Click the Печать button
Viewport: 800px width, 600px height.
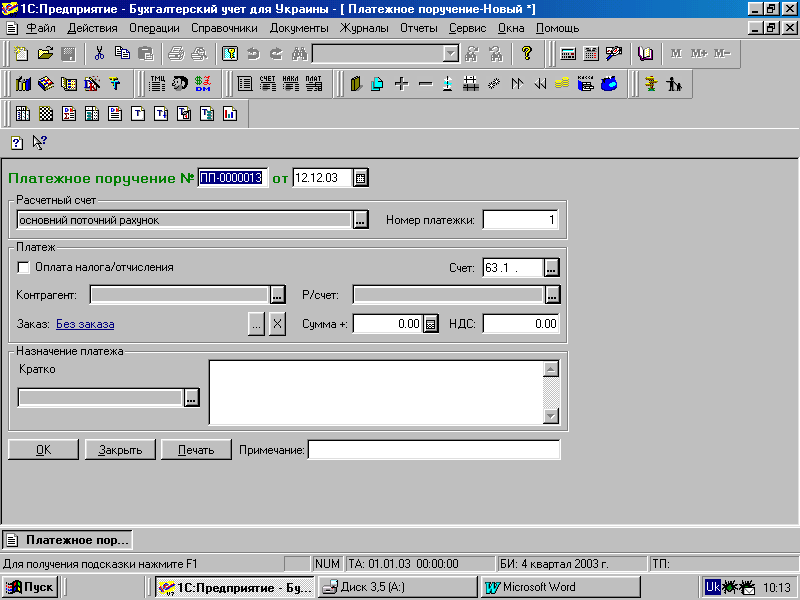point(196,449)
